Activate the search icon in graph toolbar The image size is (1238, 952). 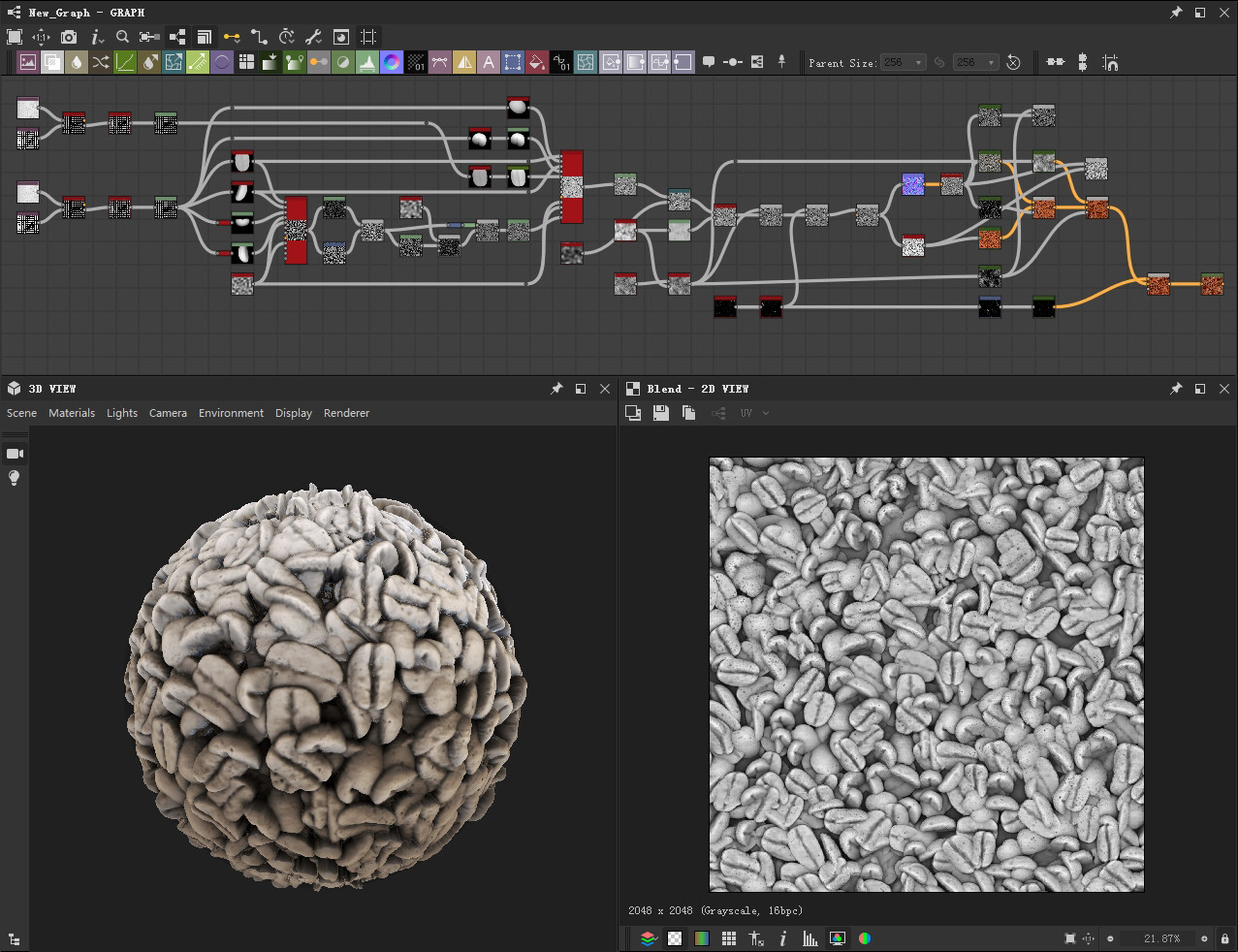[x=122, y=37]
